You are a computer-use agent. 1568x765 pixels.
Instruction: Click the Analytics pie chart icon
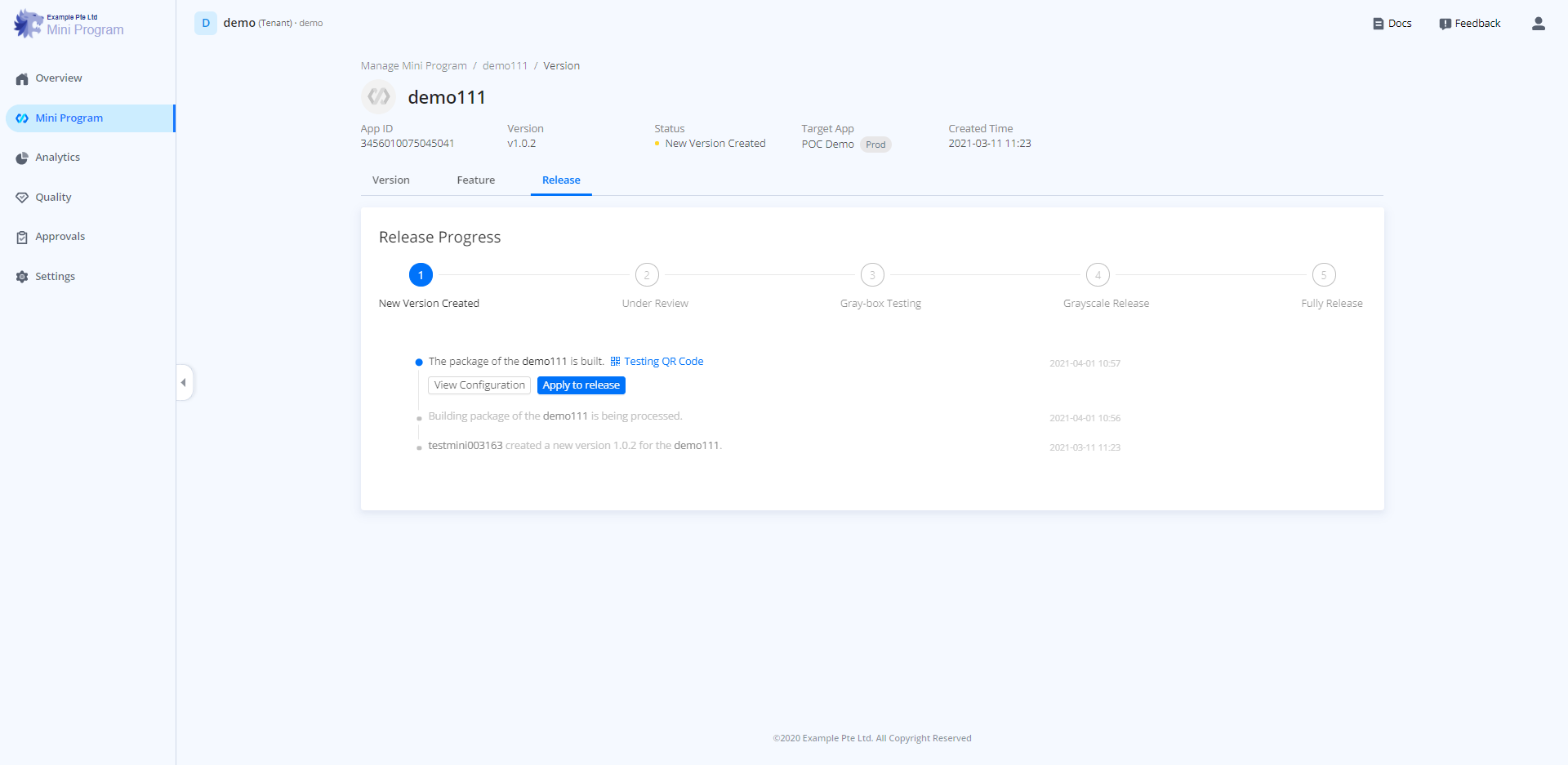click(x=22, y=158)
